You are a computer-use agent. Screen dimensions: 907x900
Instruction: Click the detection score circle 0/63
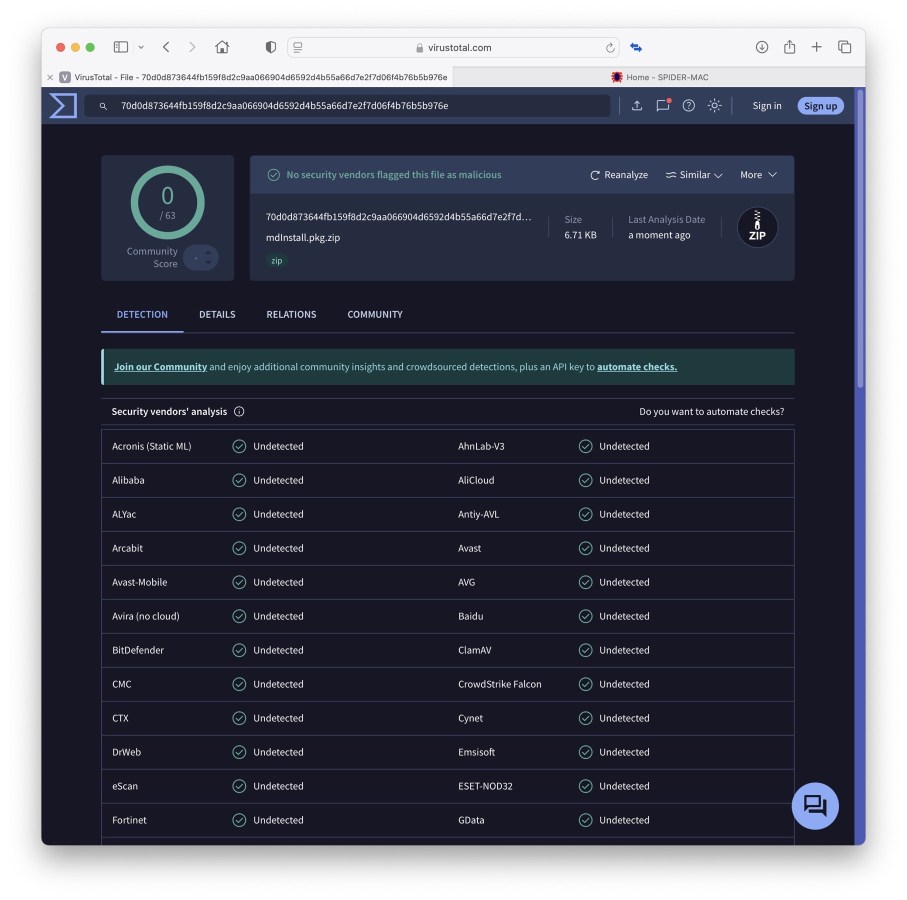167,202
